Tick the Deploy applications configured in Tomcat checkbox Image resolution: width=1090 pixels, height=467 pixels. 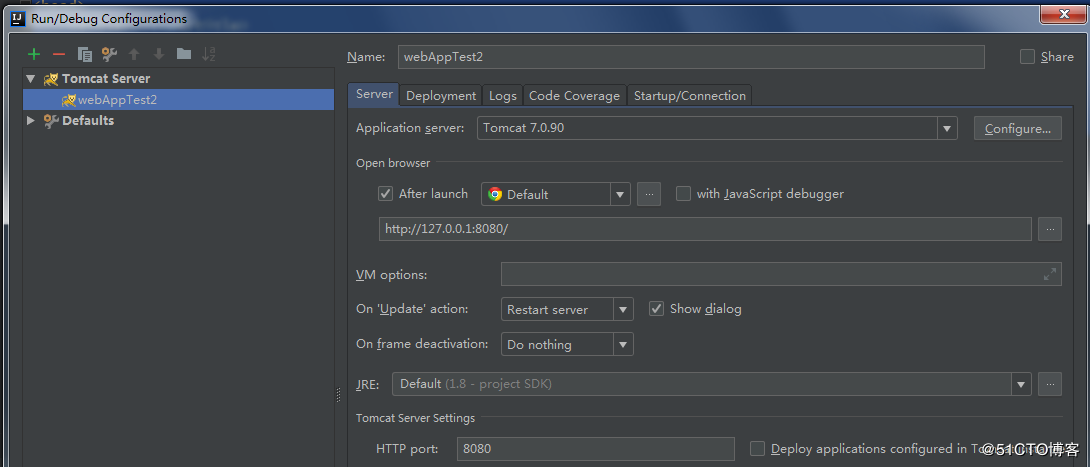(x=758, y=449)
